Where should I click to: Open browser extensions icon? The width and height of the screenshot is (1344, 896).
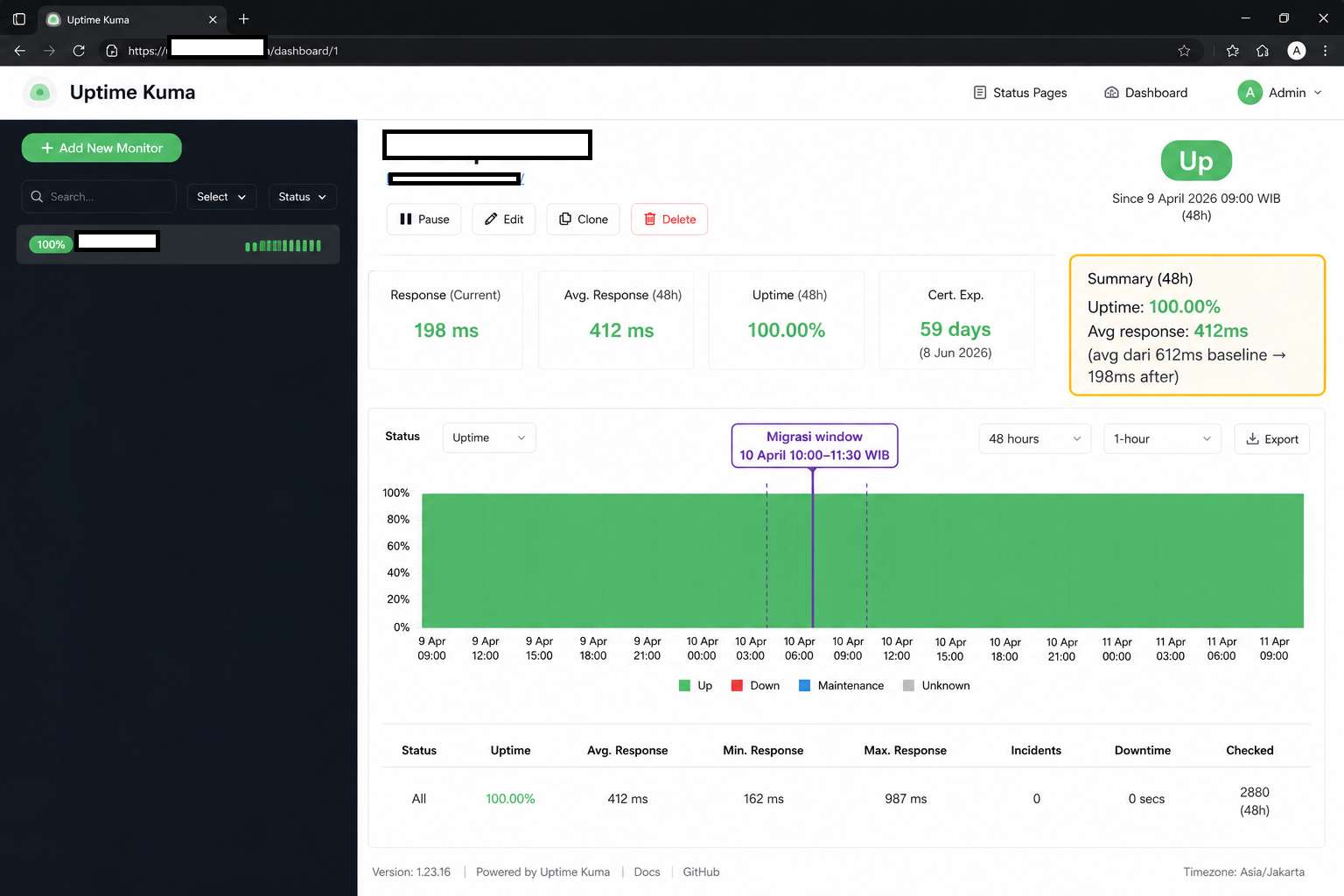click(1263, 51)
